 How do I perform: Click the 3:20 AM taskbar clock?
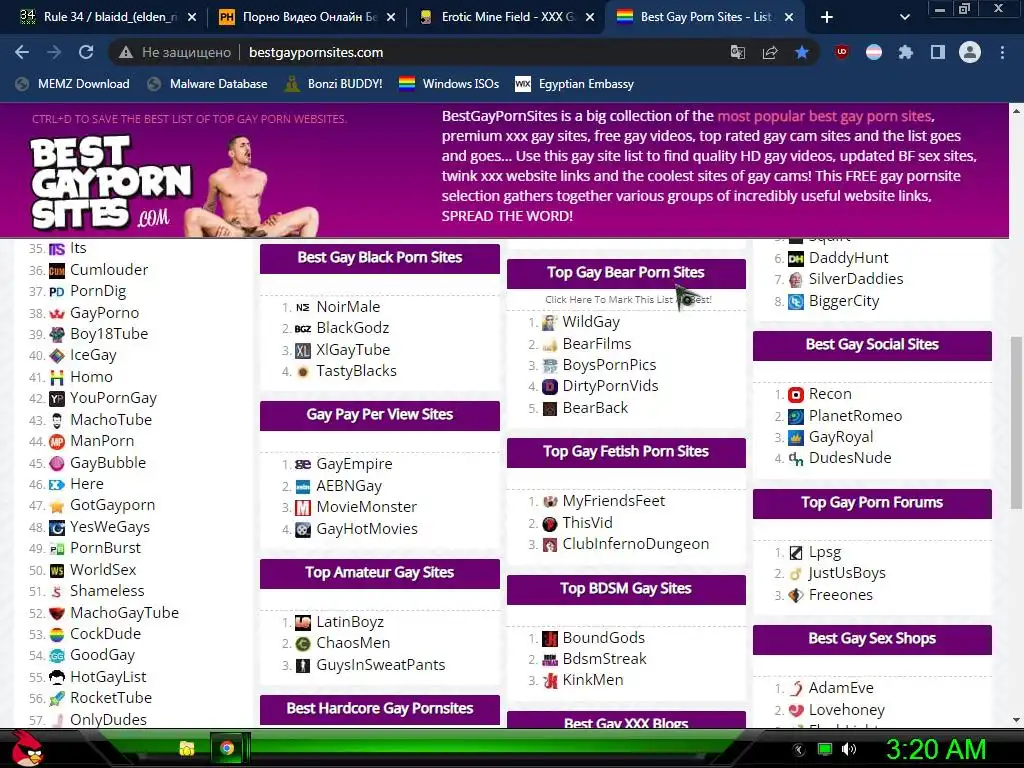pyautogui.click(x=935, y=749)
